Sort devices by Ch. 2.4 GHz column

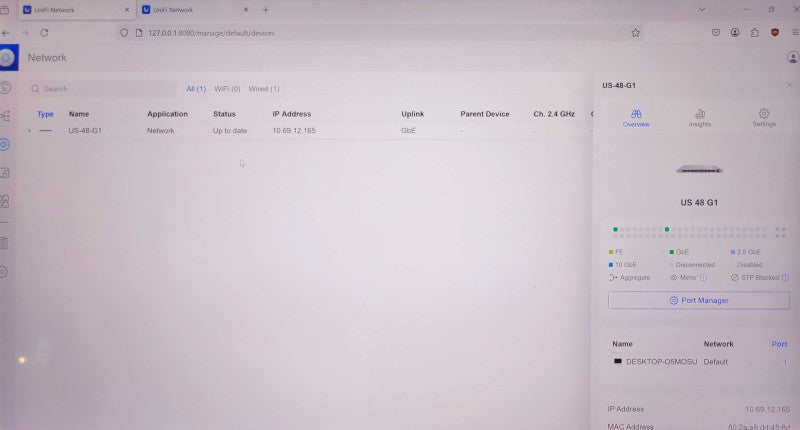tap(554, 114)
